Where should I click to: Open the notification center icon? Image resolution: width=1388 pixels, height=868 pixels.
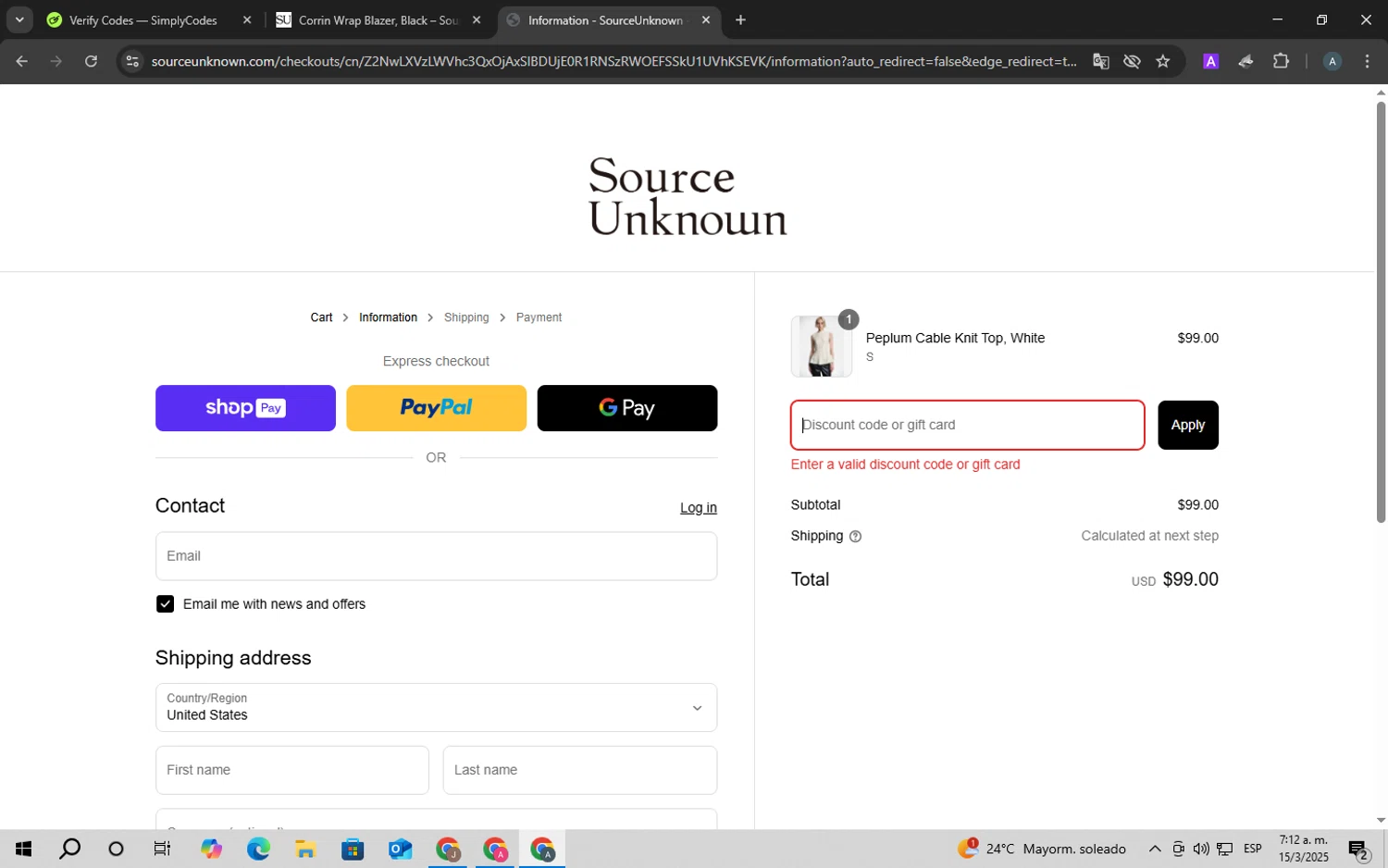[x=1358, y=849]
